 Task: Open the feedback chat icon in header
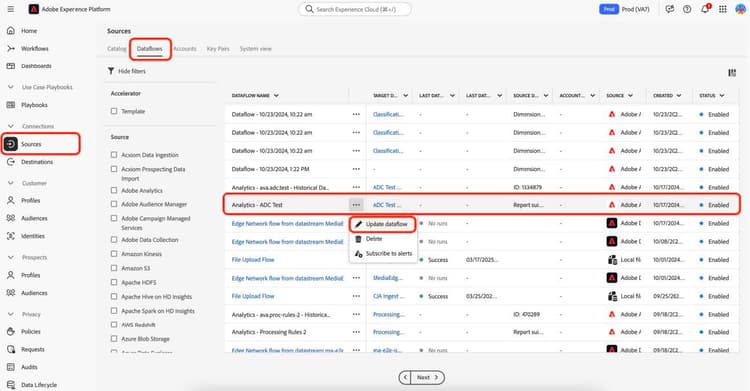point(670,9)
